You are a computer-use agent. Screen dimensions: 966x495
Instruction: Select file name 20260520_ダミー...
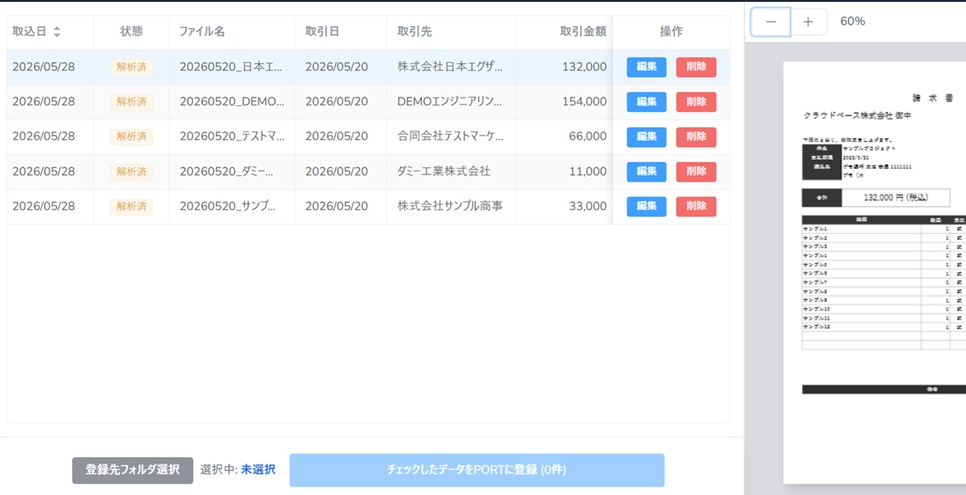click(225, 171)
